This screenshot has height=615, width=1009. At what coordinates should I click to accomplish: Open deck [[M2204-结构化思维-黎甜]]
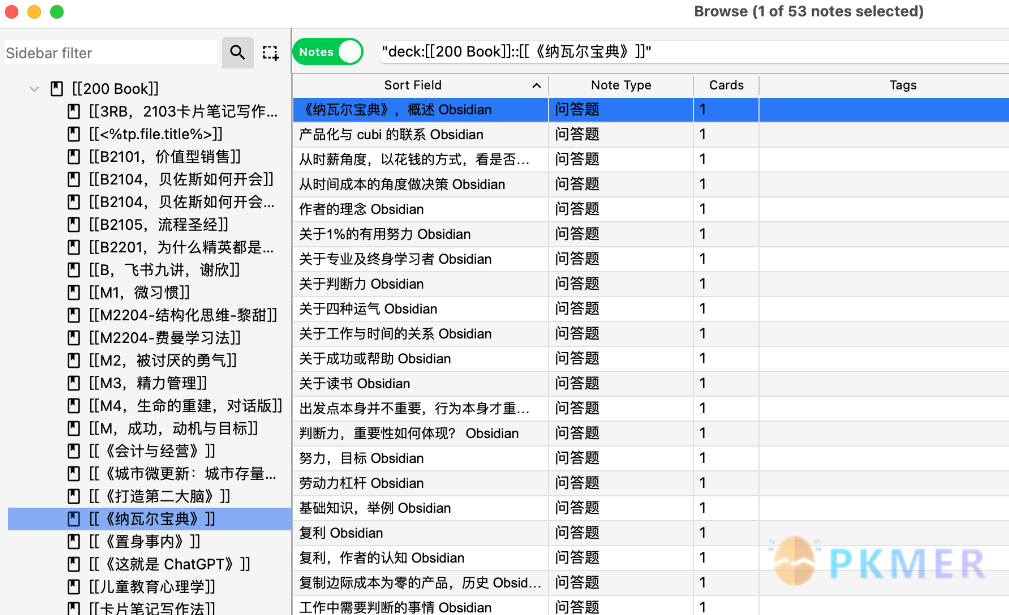pos(183,315)
